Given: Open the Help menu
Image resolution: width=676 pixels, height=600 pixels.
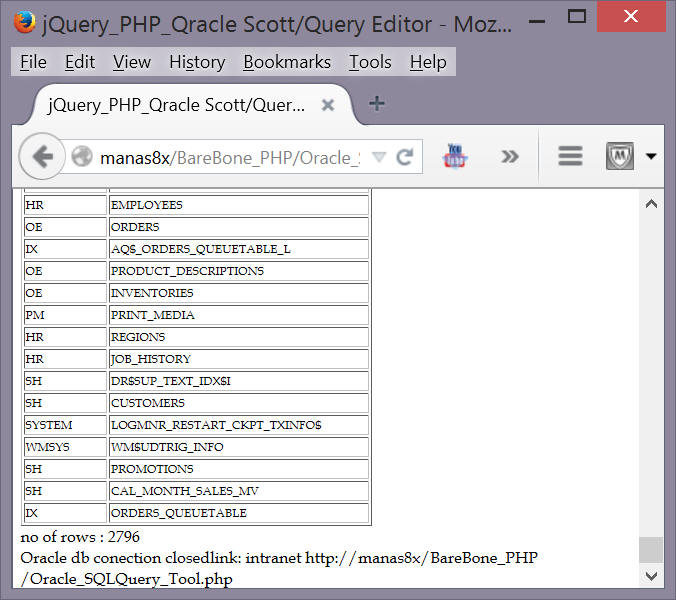Looking at the screenshot, I should pos(428,62).
